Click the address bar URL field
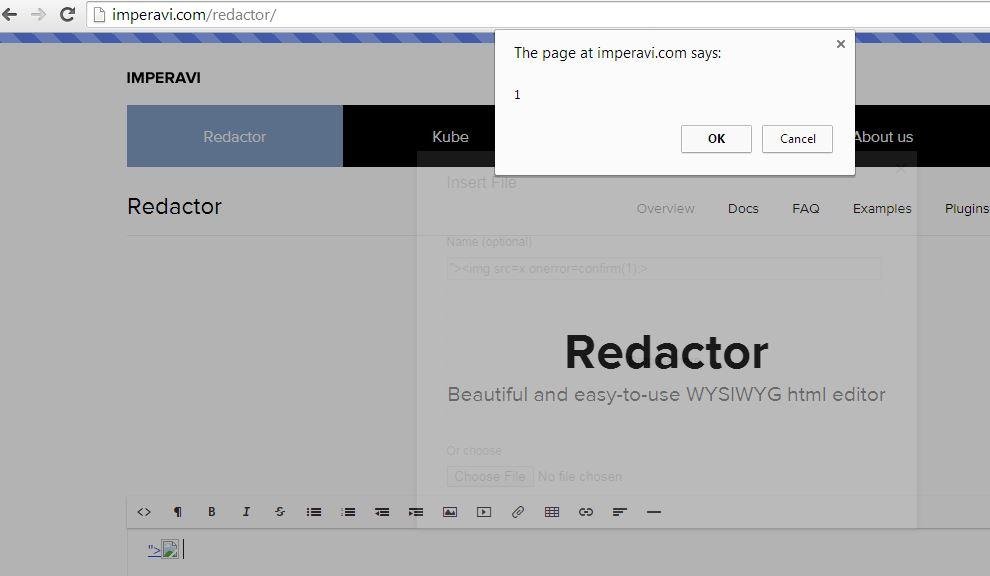This screenshot has width=990, height=576. pyautogui.click(x=538, y=15)
